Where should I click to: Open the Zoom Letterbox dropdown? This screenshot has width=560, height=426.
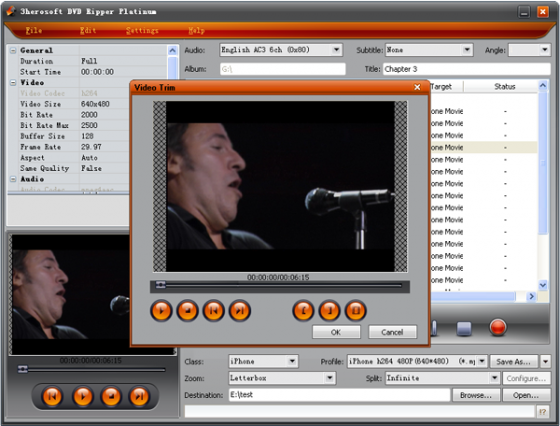pos(330,378)
